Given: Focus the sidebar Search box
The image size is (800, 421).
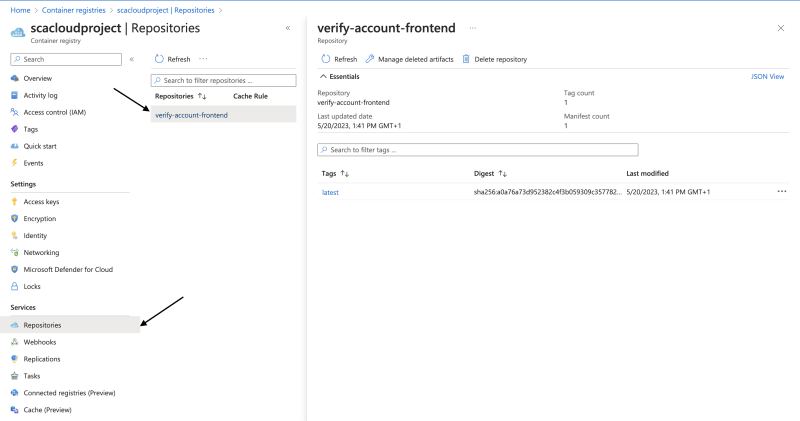Looking at the screenshot, I should click(66, 59).
